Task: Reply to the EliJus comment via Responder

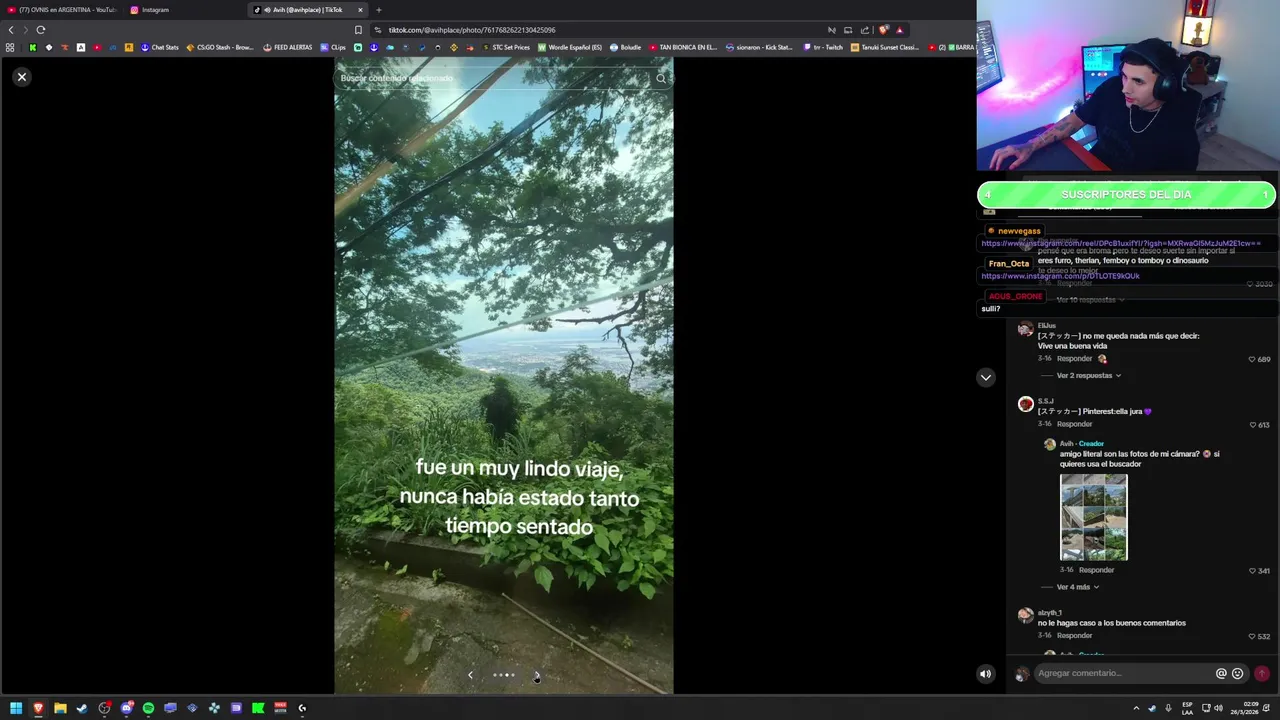Action: pyautogui.click(x=1075, y=359)
